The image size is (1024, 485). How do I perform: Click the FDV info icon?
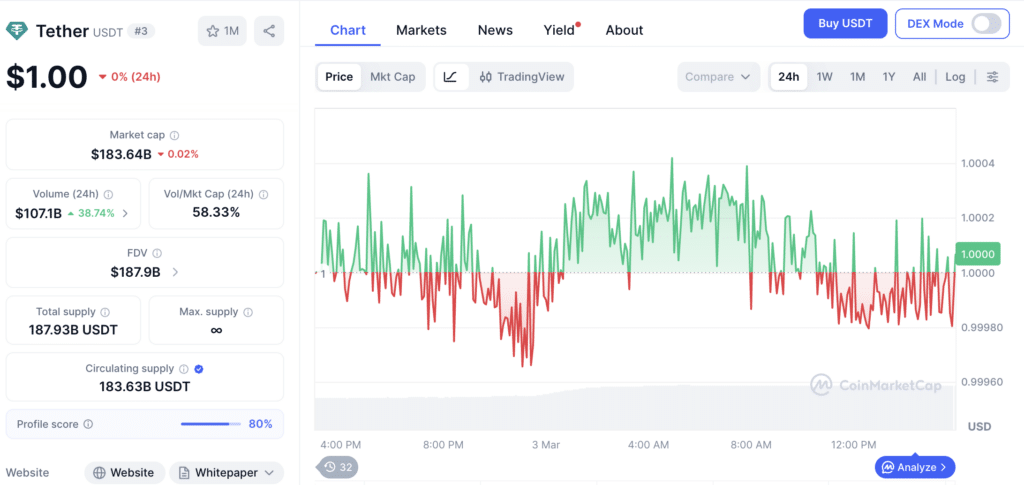[157, 253]
